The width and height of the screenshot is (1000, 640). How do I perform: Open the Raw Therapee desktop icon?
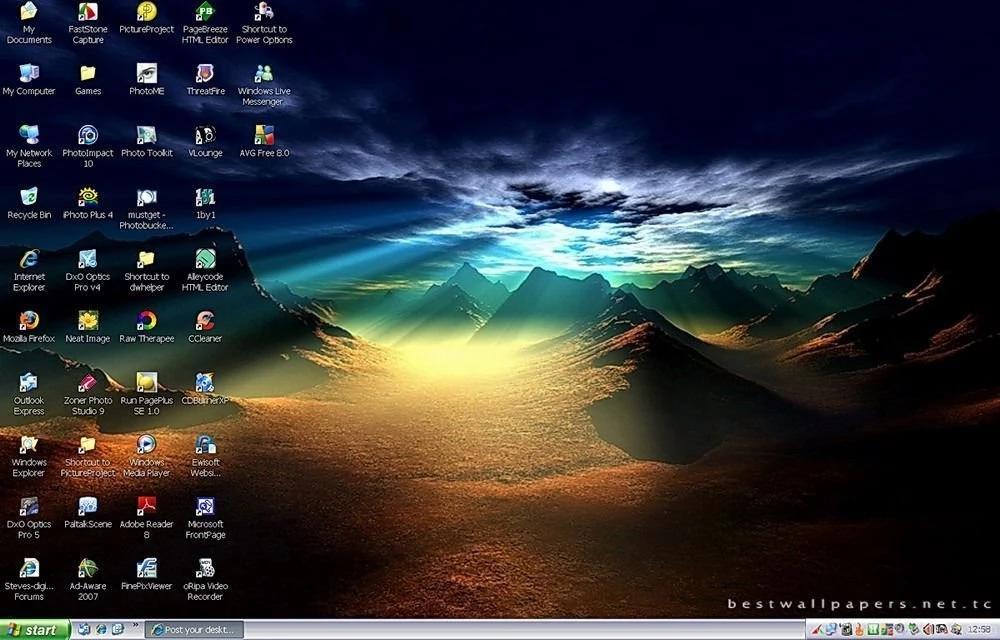point(146,321)
